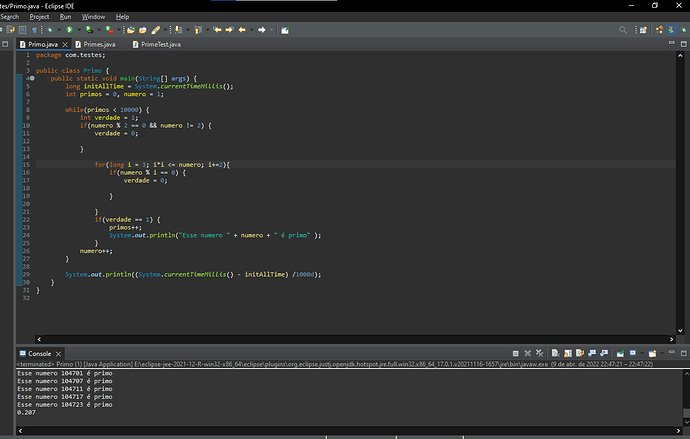Minimize the Console view

click(x=672, y=352)
